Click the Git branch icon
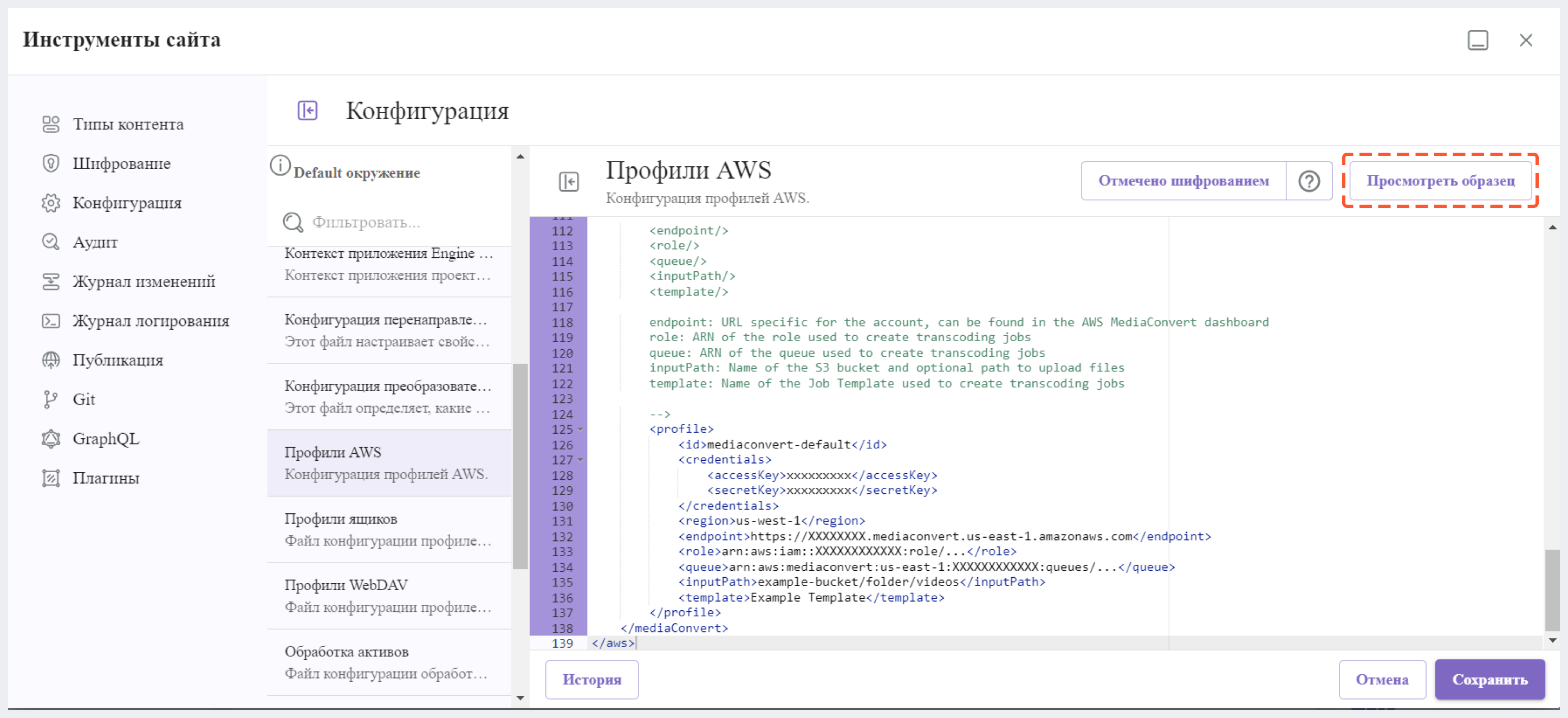The image size is (1568, 718). (50, 399)
